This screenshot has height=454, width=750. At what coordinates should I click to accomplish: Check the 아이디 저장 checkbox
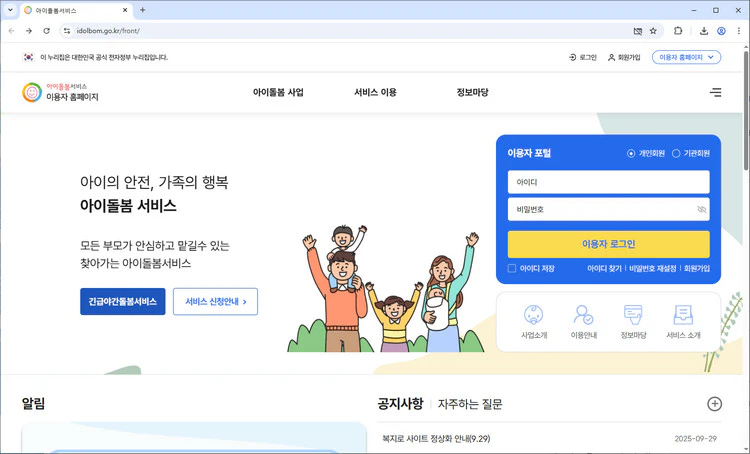click(x=512, y=268)
